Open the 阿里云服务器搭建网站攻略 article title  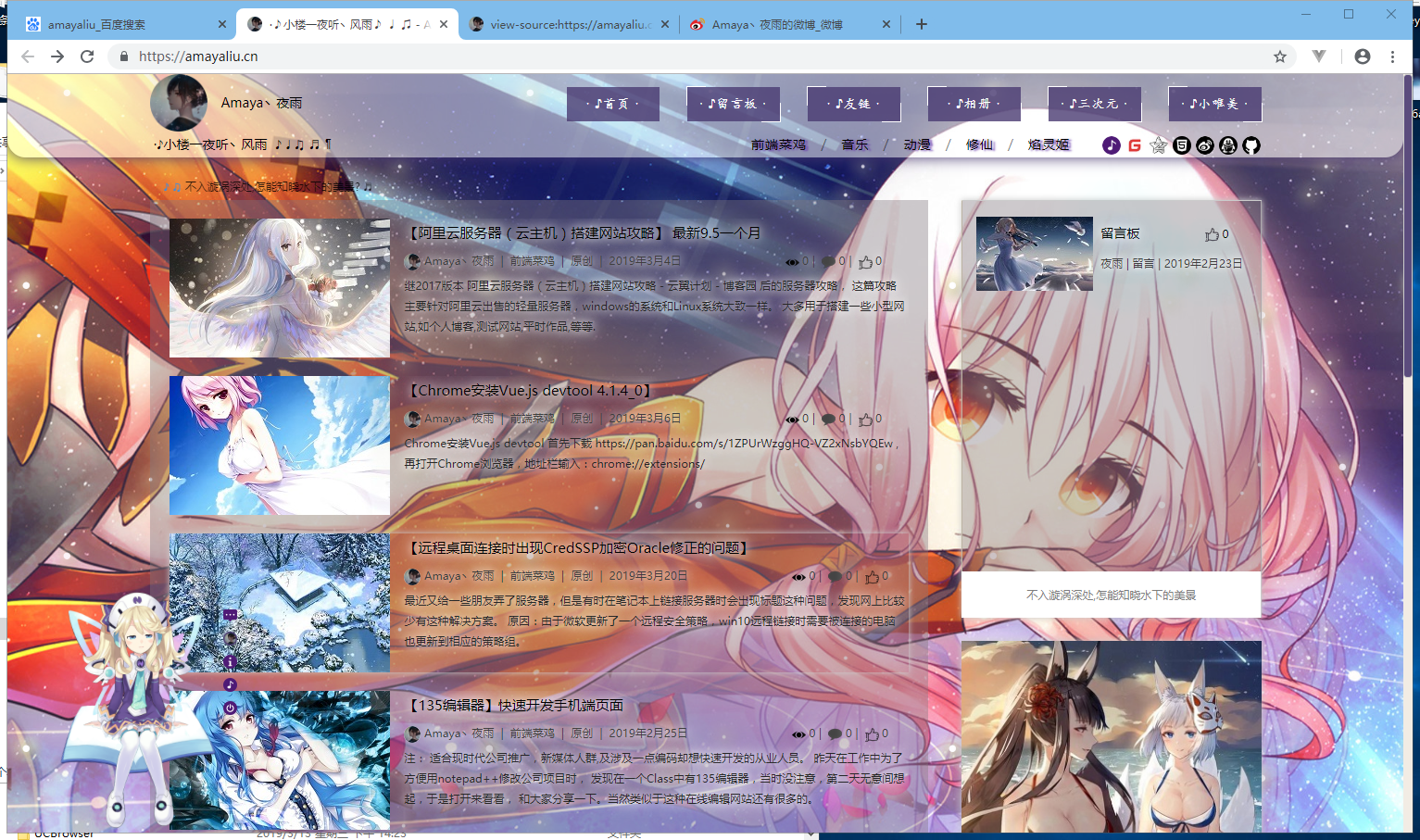tap(583, 233)
